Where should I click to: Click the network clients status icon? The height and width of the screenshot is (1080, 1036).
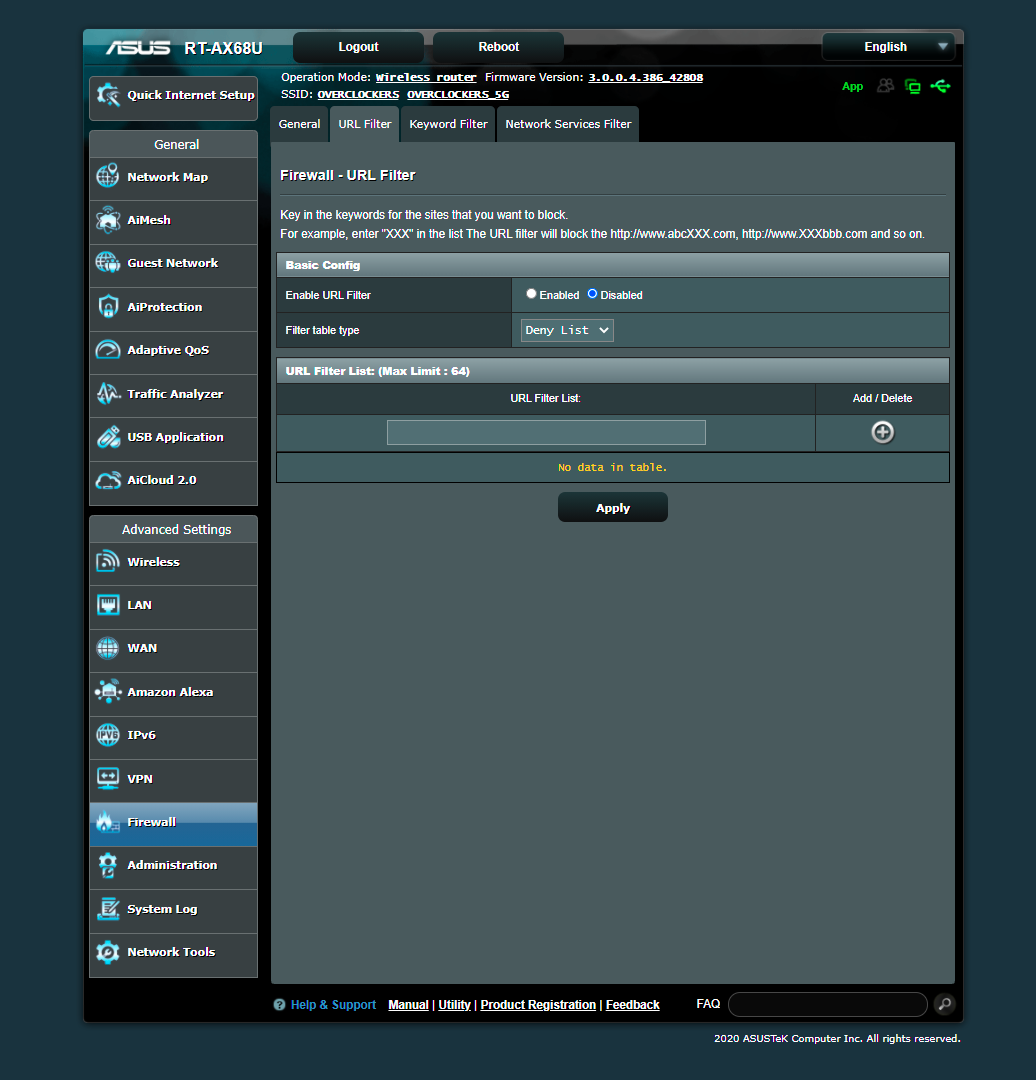pos(913,86)
